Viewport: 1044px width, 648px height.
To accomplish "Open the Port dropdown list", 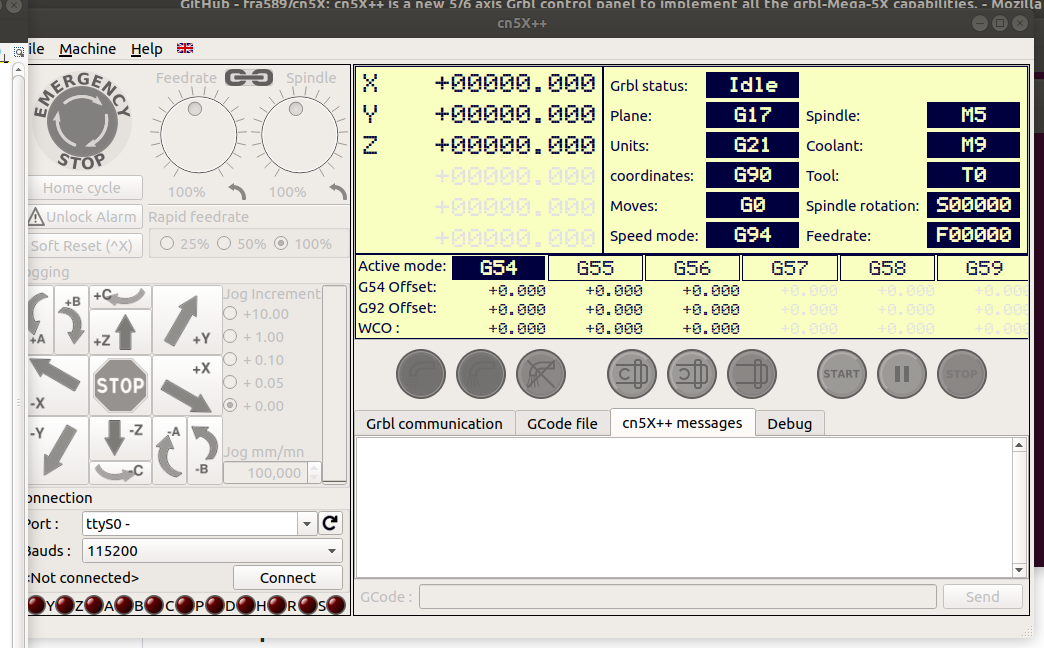I will tap(306, 524).
